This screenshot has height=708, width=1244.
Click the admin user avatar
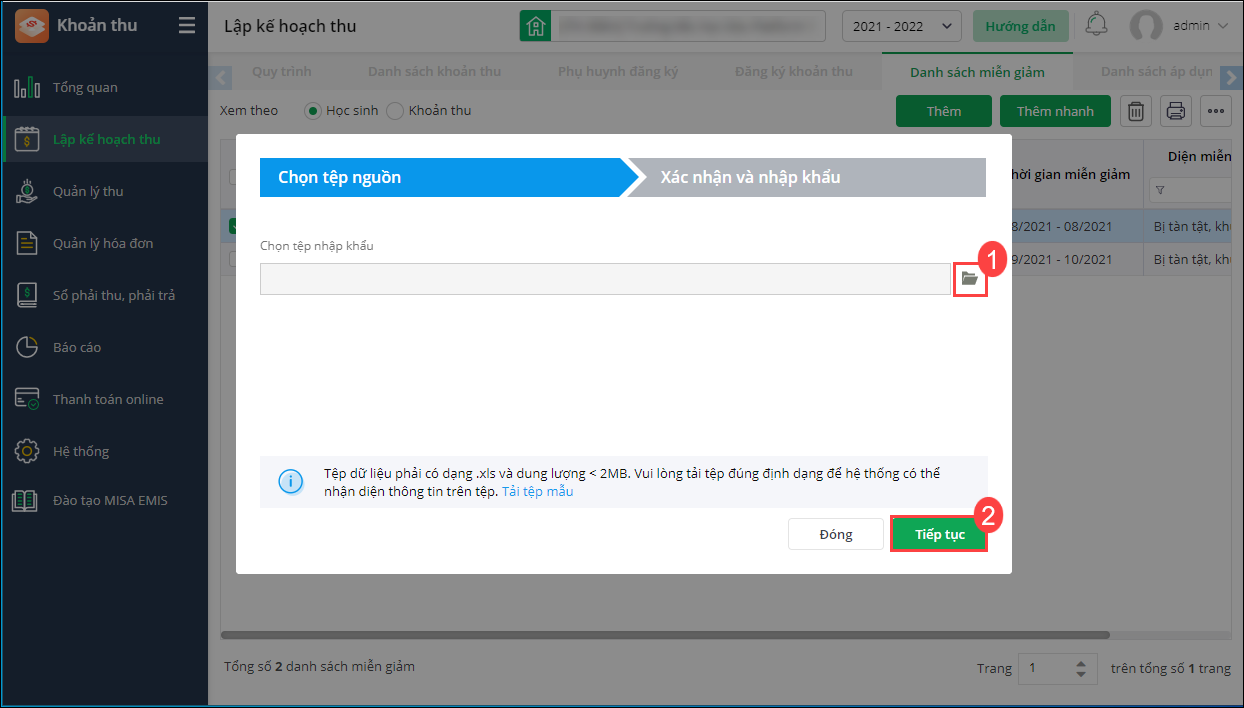pyautogui.click(x=1146, y=26)
